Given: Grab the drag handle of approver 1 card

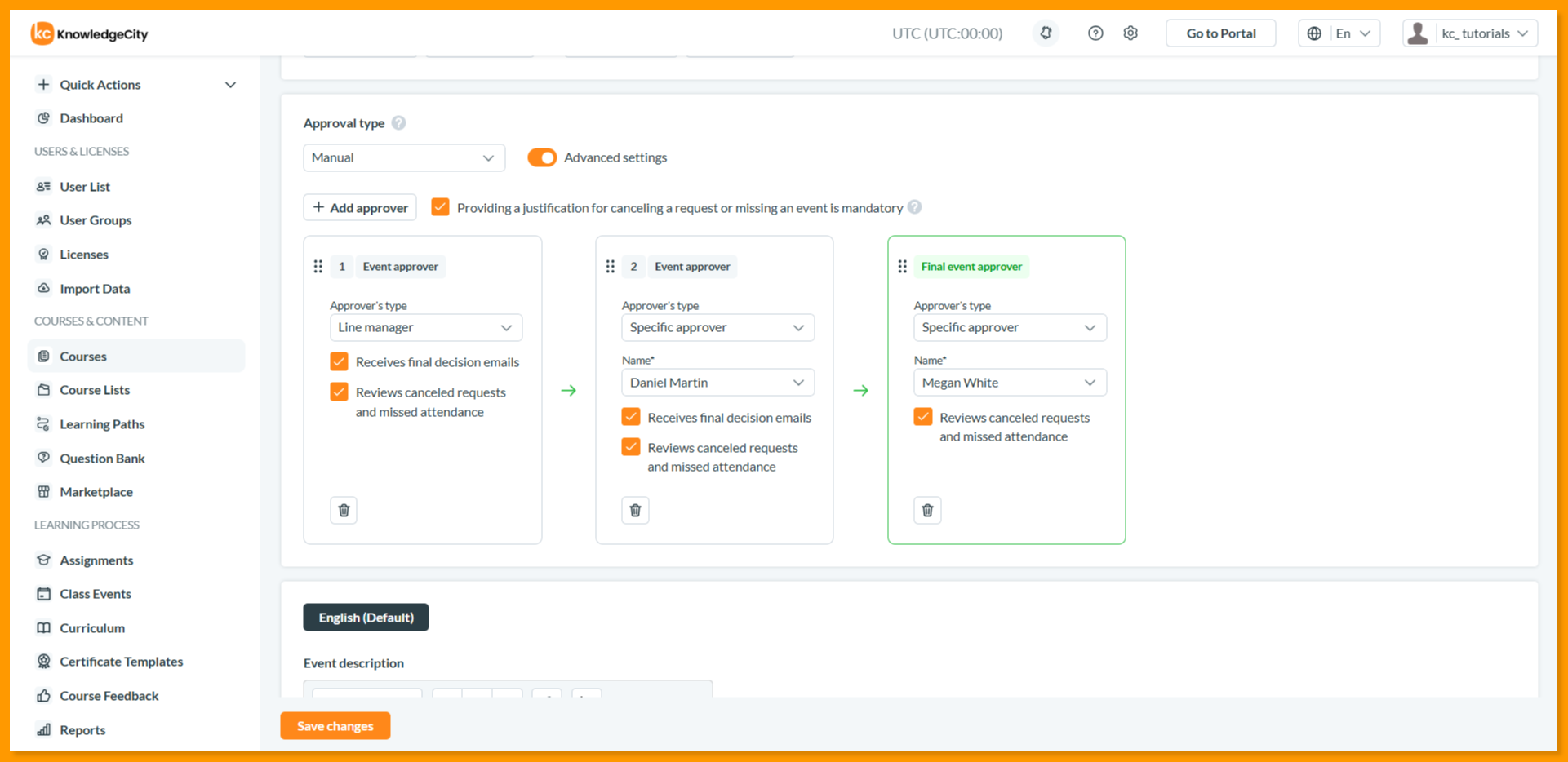Looking at the screenshot, I should 318,267.
